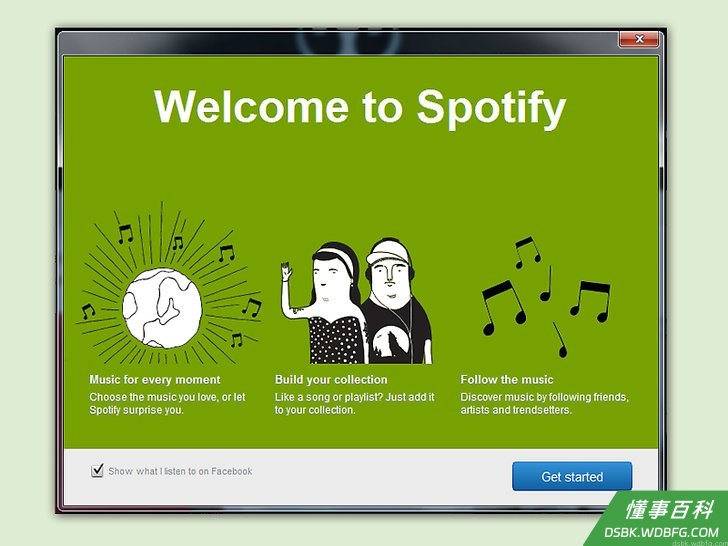728x546 pixels.
Task: Click the 'Show what I listen to on Facebook' label
Action: (x=180, y=471)
